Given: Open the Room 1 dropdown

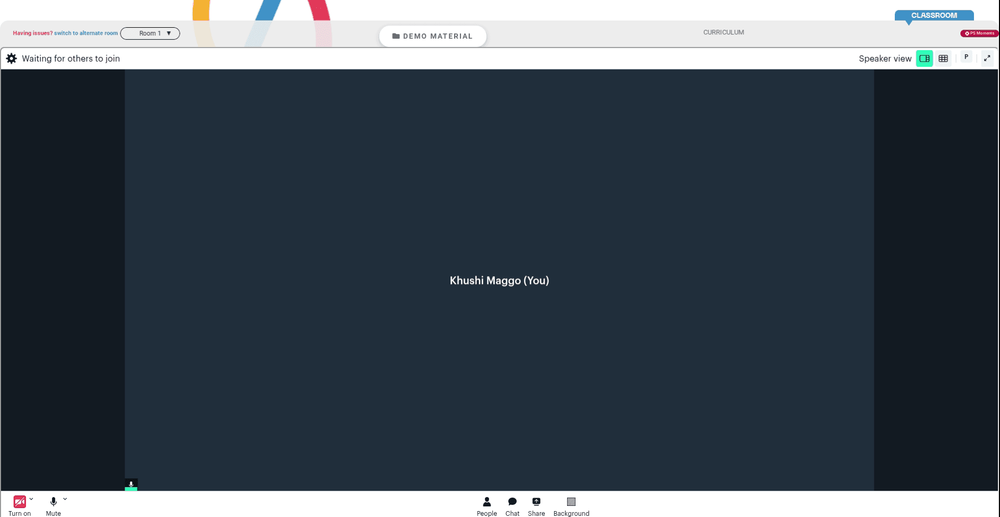Looking at the screenshot, I should pyautogui.click(x=150, y=33).
